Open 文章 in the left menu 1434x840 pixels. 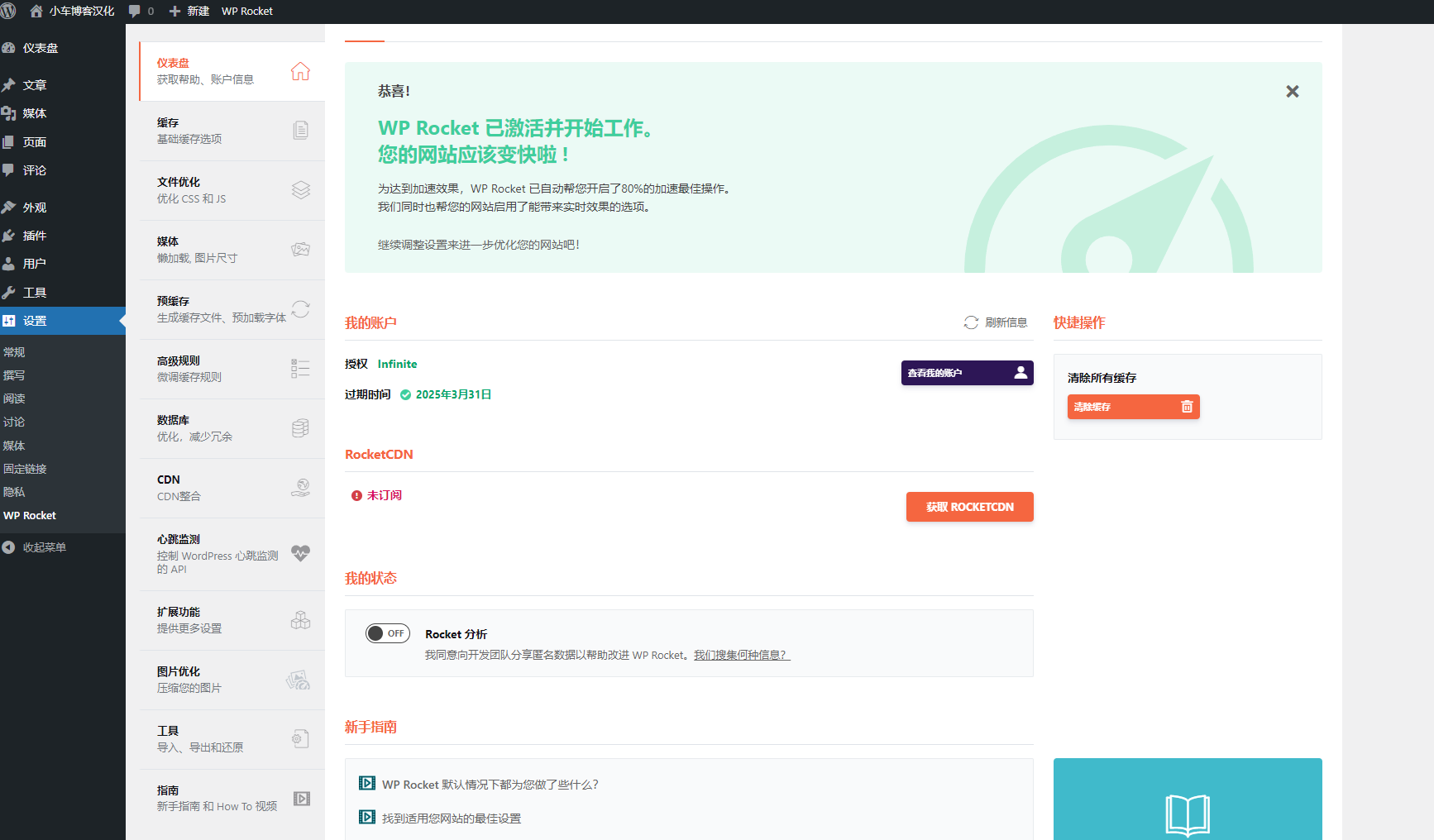[63, 85]
